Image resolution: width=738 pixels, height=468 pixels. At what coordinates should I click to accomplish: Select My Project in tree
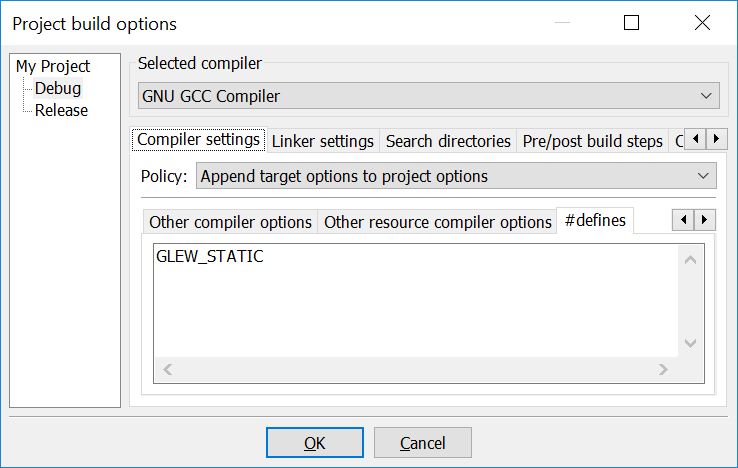(53, 66)
